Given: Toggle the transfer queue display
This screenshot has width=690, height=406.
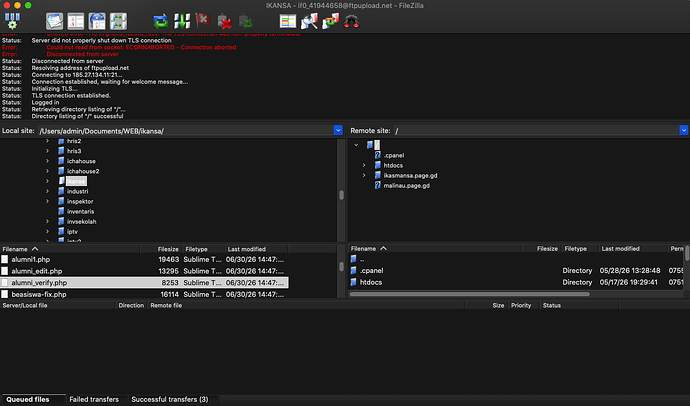Looking at the screenshot, I should point(118,21).
